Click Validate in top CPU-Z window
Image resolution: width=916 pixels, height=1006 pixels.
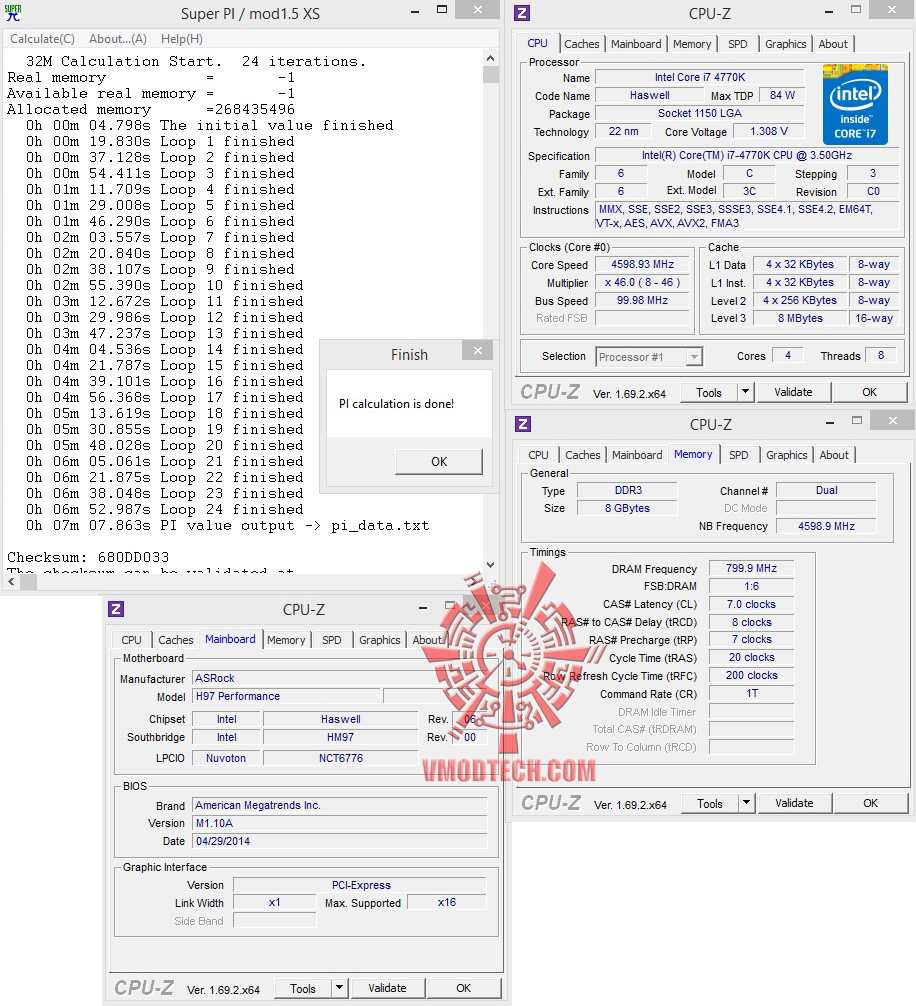[x=793, y=393]
